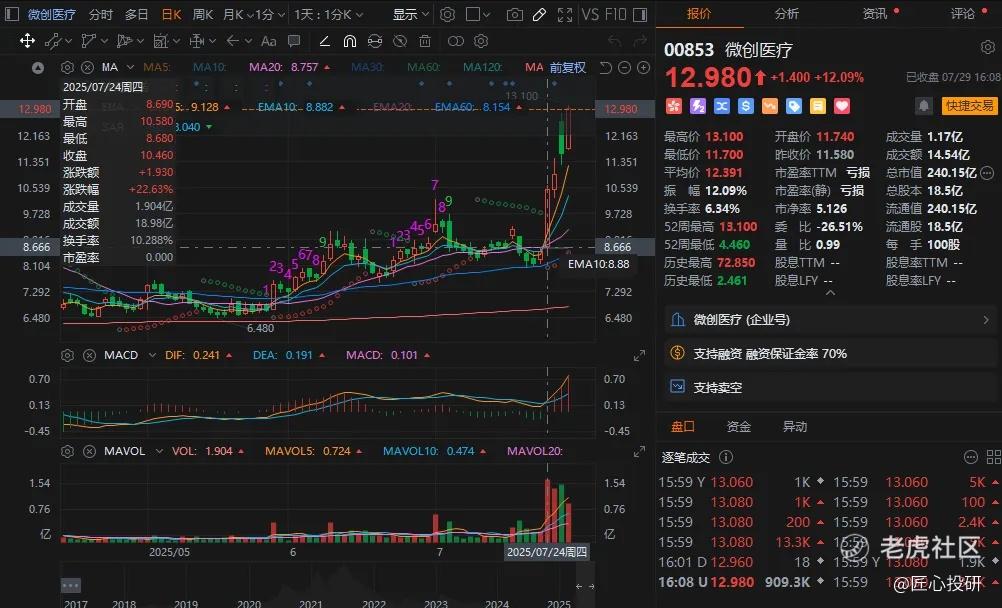The image size is (1002, 608).
Task: Open the 评论 comments tab
Action: coord(963,13)
